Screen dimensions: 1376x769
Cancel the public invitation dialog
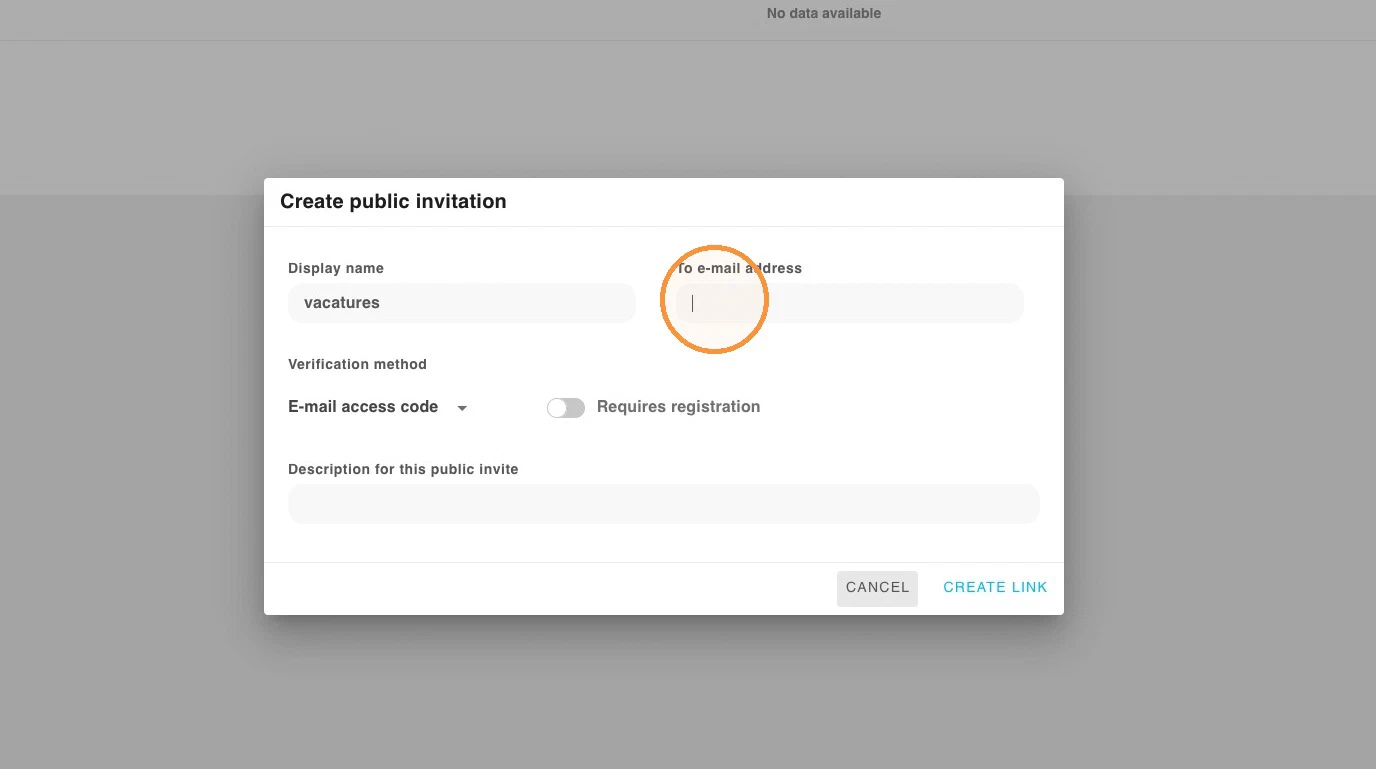[x=877, y=588]
